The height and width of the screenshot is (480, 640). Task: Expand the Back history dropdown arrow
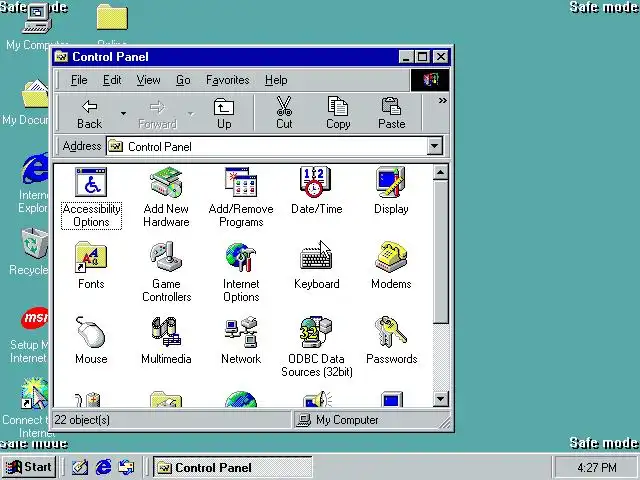pos(123,114)
